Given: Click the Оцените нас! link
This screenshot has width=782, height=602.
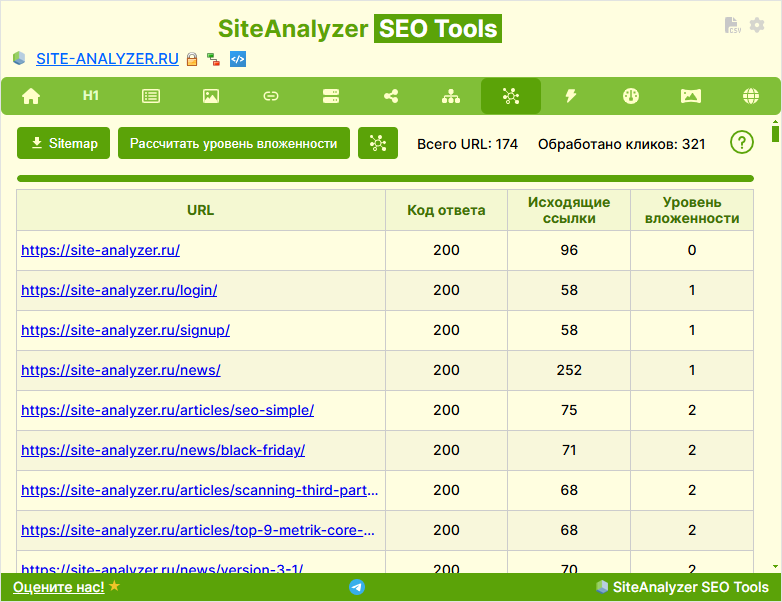Looking at the screenshot, I should [59, 587].
